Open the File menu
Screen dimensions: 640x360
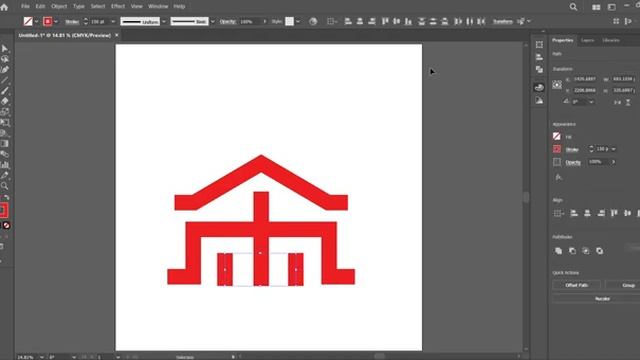(25, 7)
